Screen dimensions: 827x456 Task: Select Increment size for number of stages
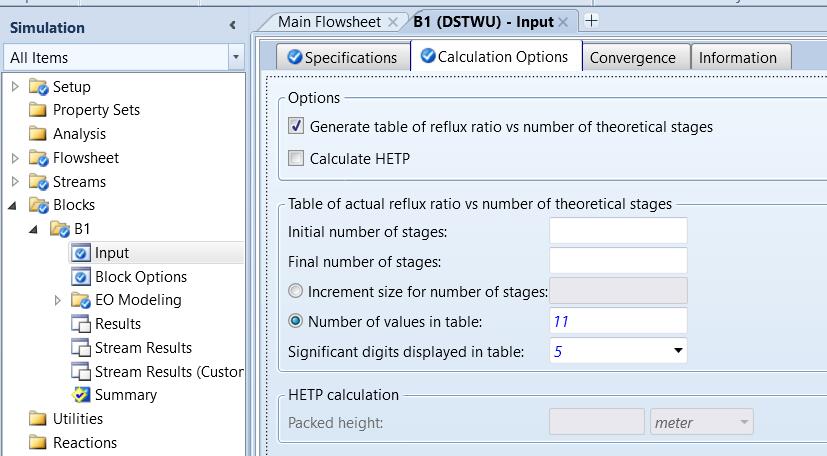pos(296,291)
